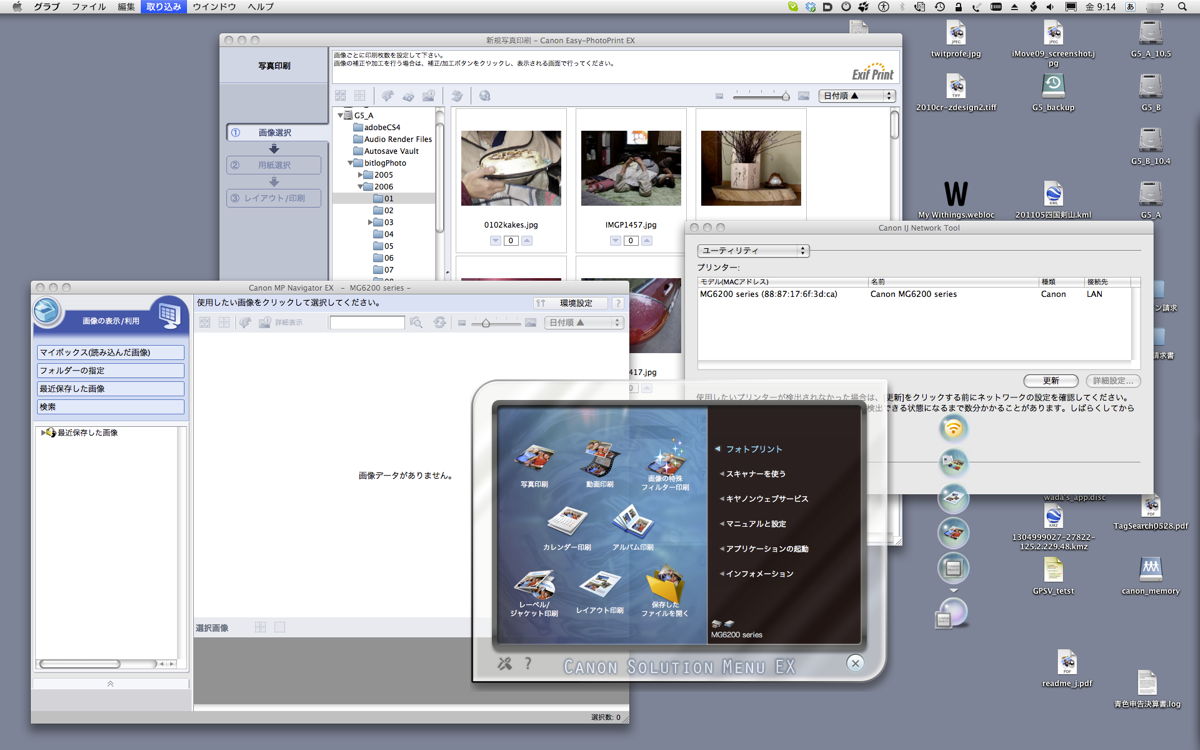Collapse G5_A tree node in Easy-PhotoPrint
The width and height of the screenshot is (1200, 750).
click(x=340, y=115)
